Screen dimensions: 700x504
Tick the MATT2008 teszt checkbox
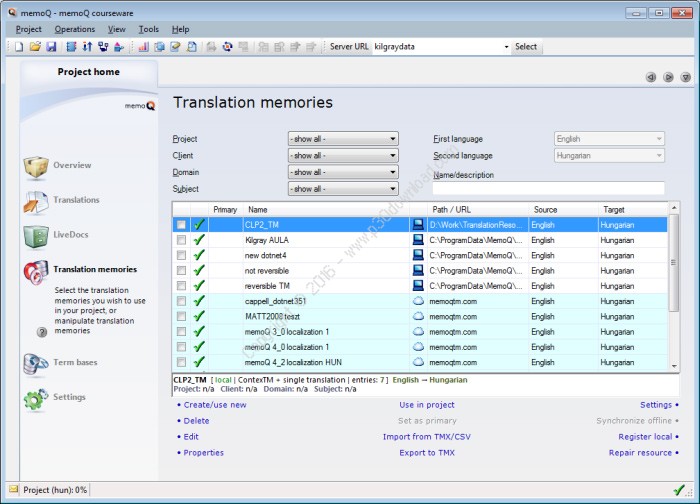coord(181,317)
